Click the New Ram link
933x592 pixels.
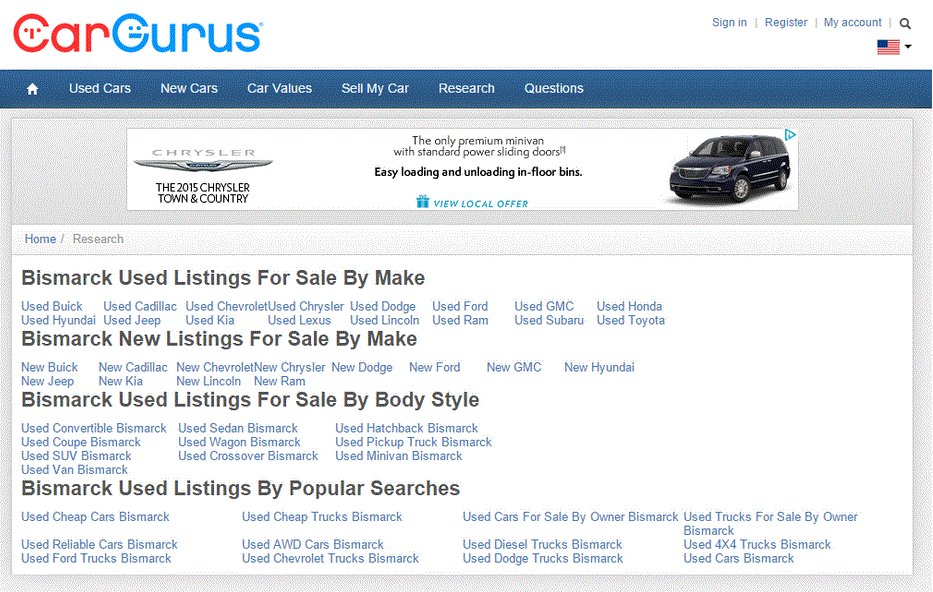coord(280,381)
